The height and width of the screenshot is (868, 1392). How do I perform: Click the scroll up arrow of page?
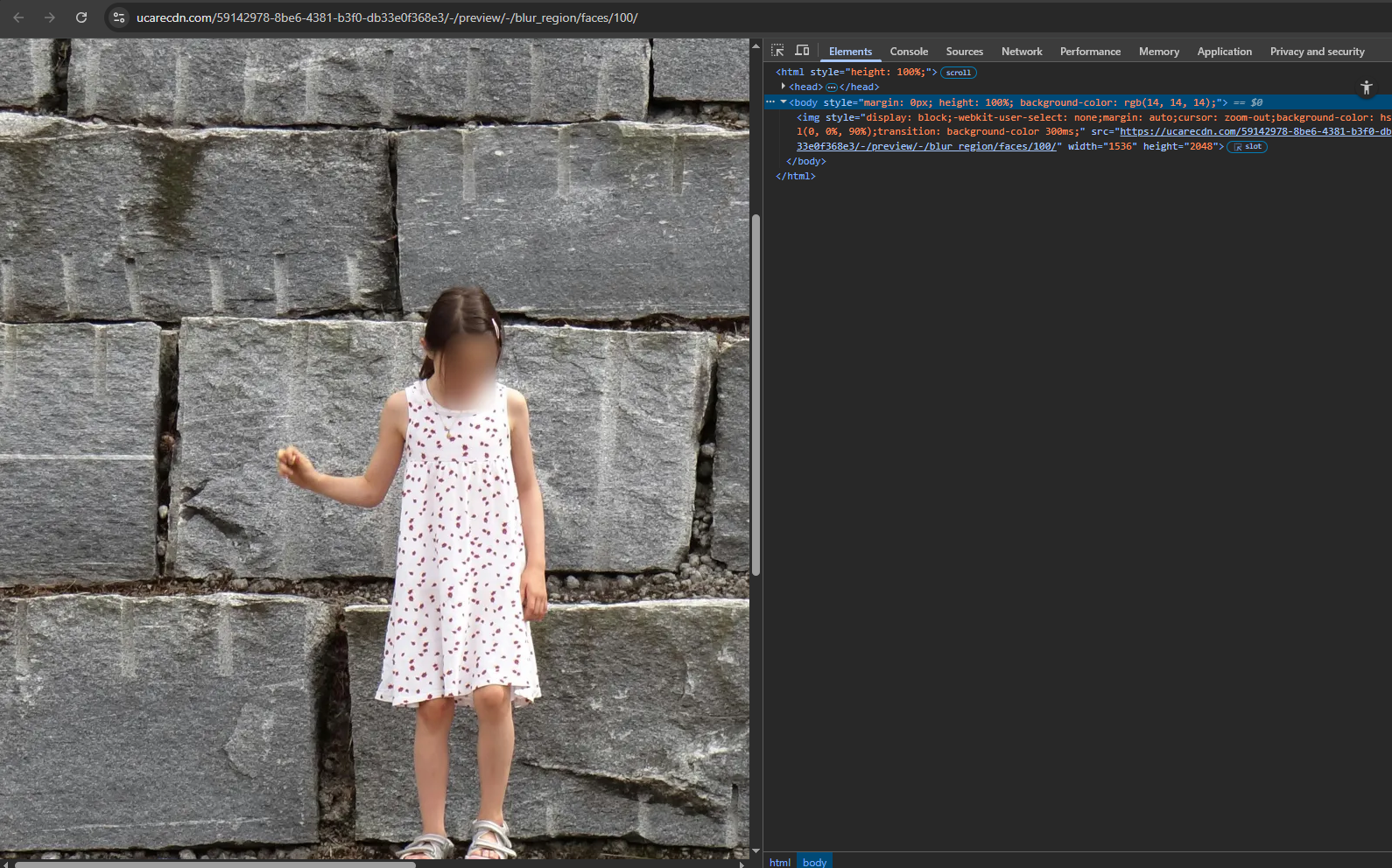[x=756, y=45]
